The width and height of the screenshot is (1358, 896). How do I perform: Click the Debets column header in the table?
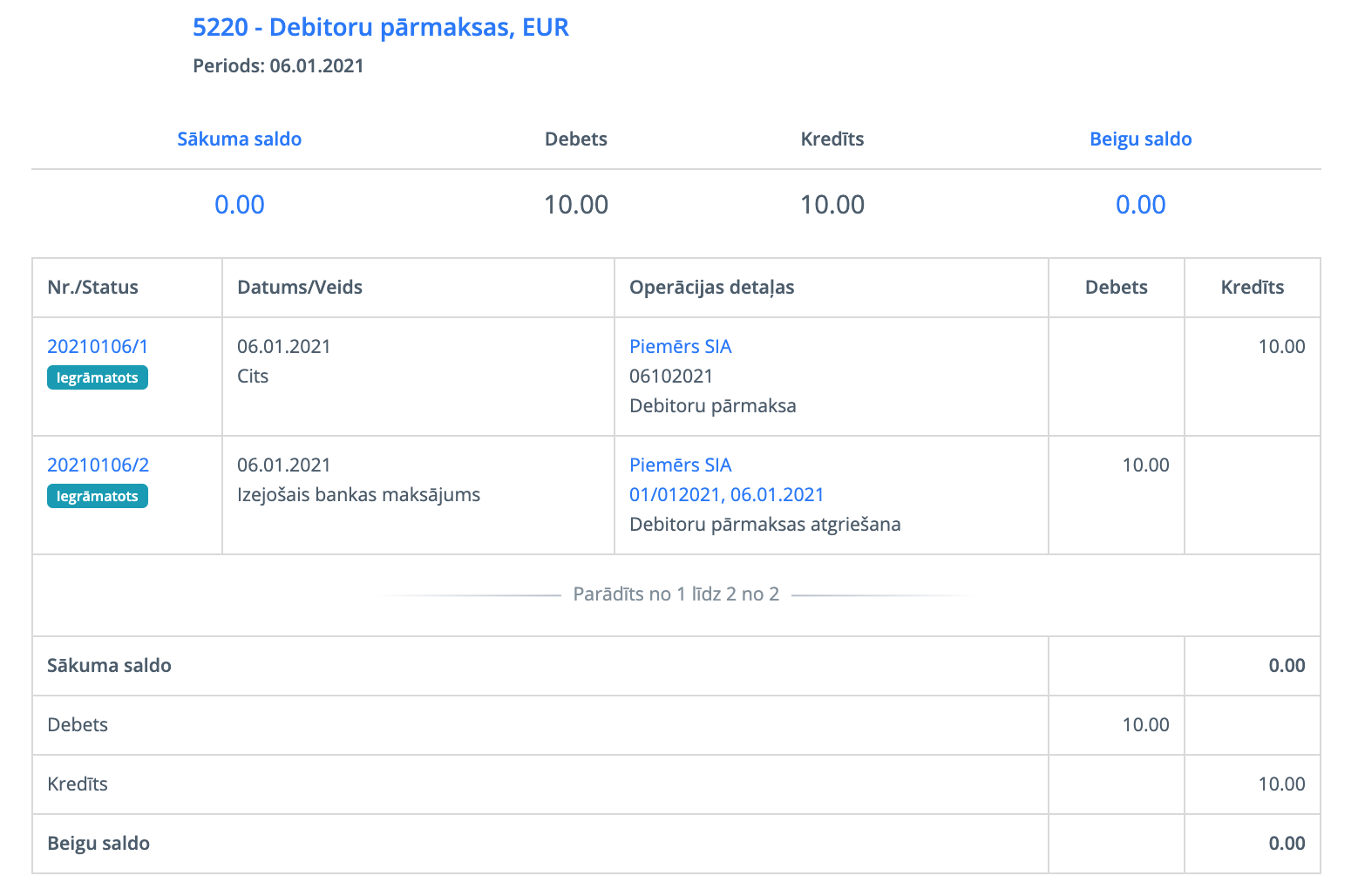[1116, 288]
